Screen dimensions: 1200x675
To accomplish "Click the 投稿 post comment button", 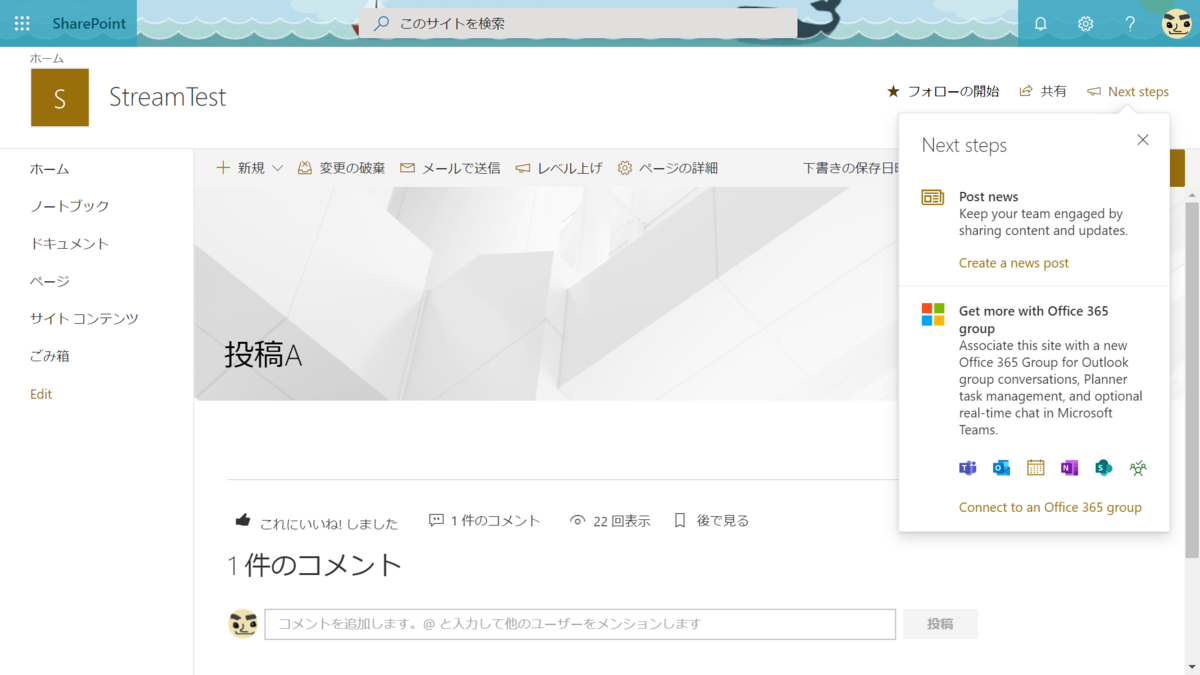I will pos(940,624).
